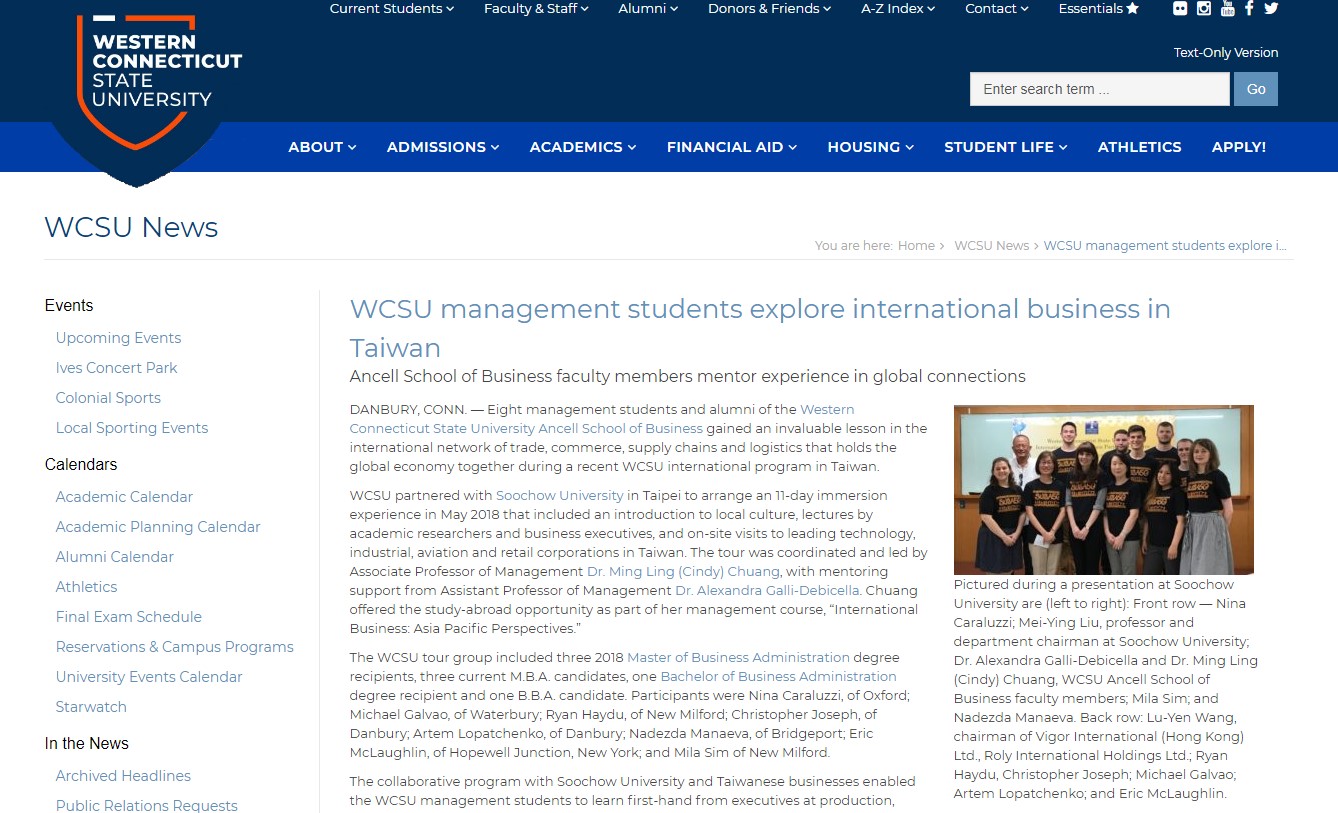Visit the Facebook page icon
This screenshot has width=1338, height=813.
coord(1249,9)
